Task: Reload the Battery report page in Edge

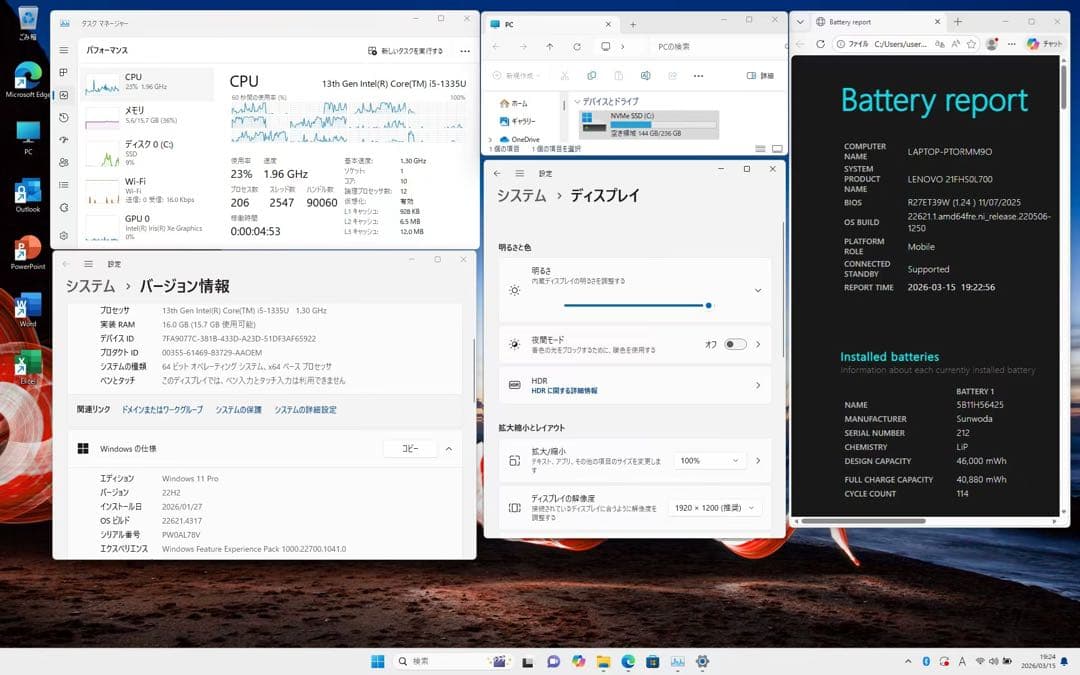Action: click(820, 44)
